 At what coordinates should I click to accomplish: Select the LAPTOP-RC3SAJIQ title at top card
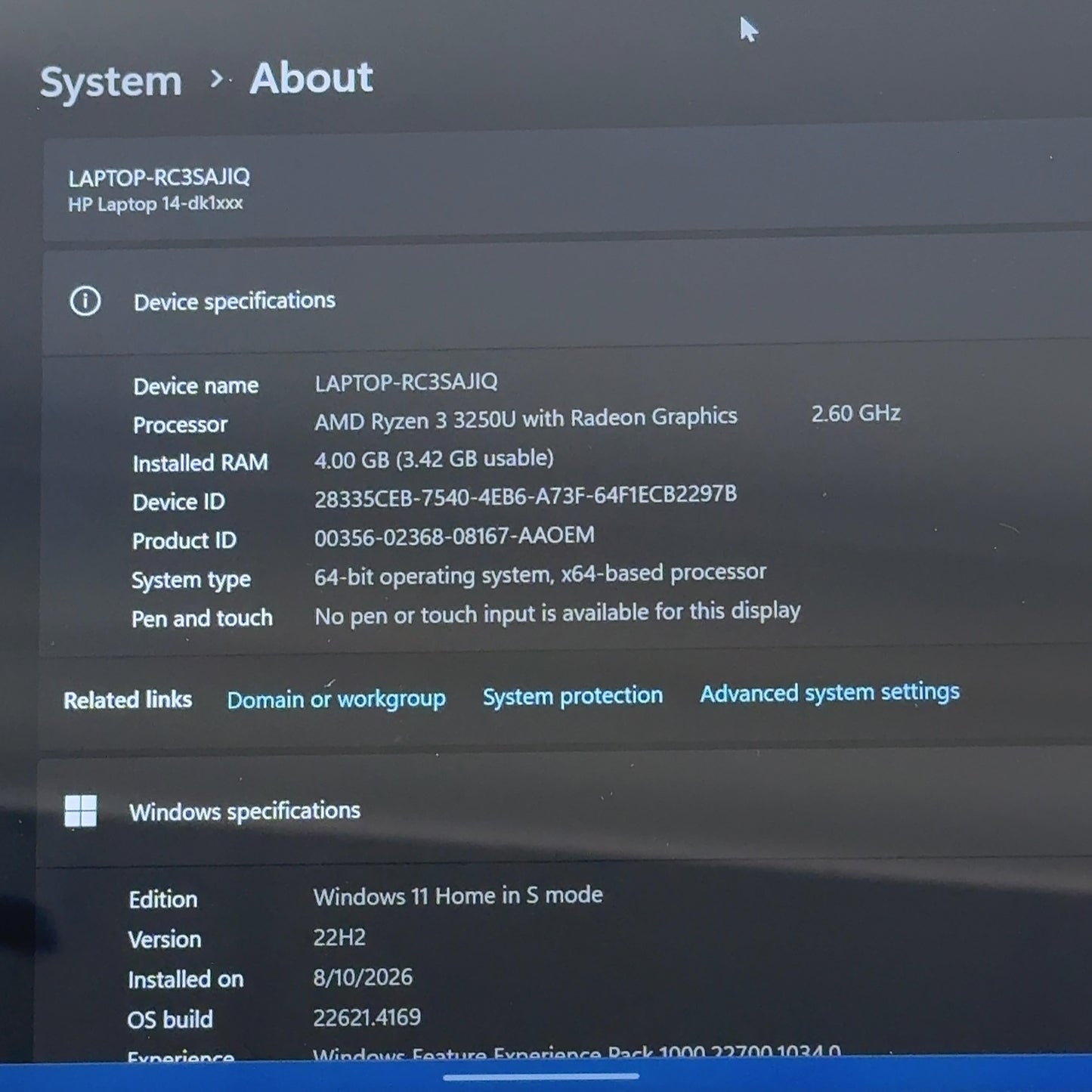pyautogui.click(x=159, y=178)
